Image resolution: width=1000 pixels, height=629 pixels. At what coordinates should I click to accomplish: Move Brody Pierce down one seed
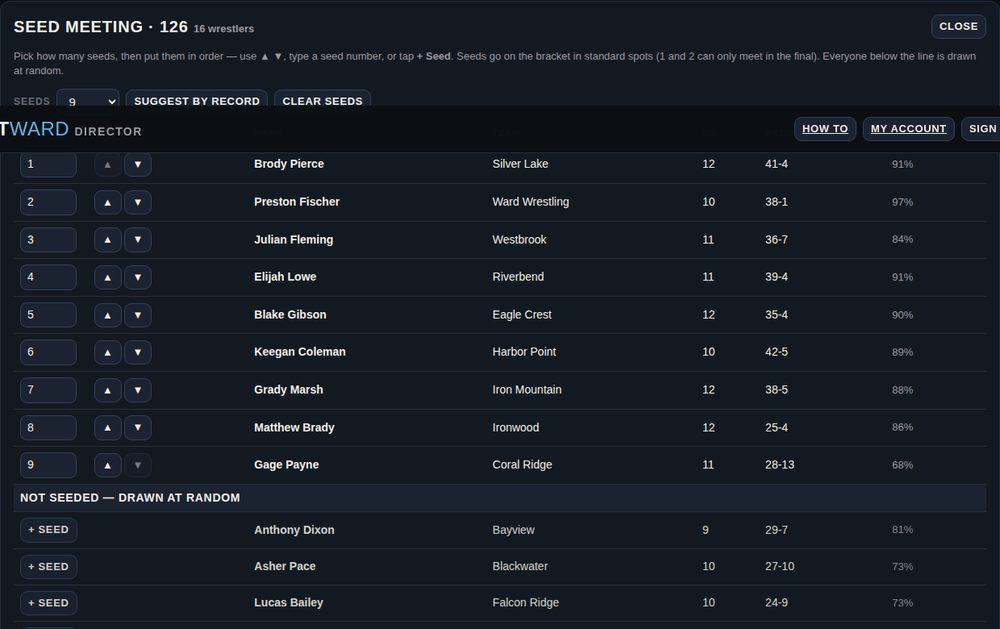pos(138,165)
